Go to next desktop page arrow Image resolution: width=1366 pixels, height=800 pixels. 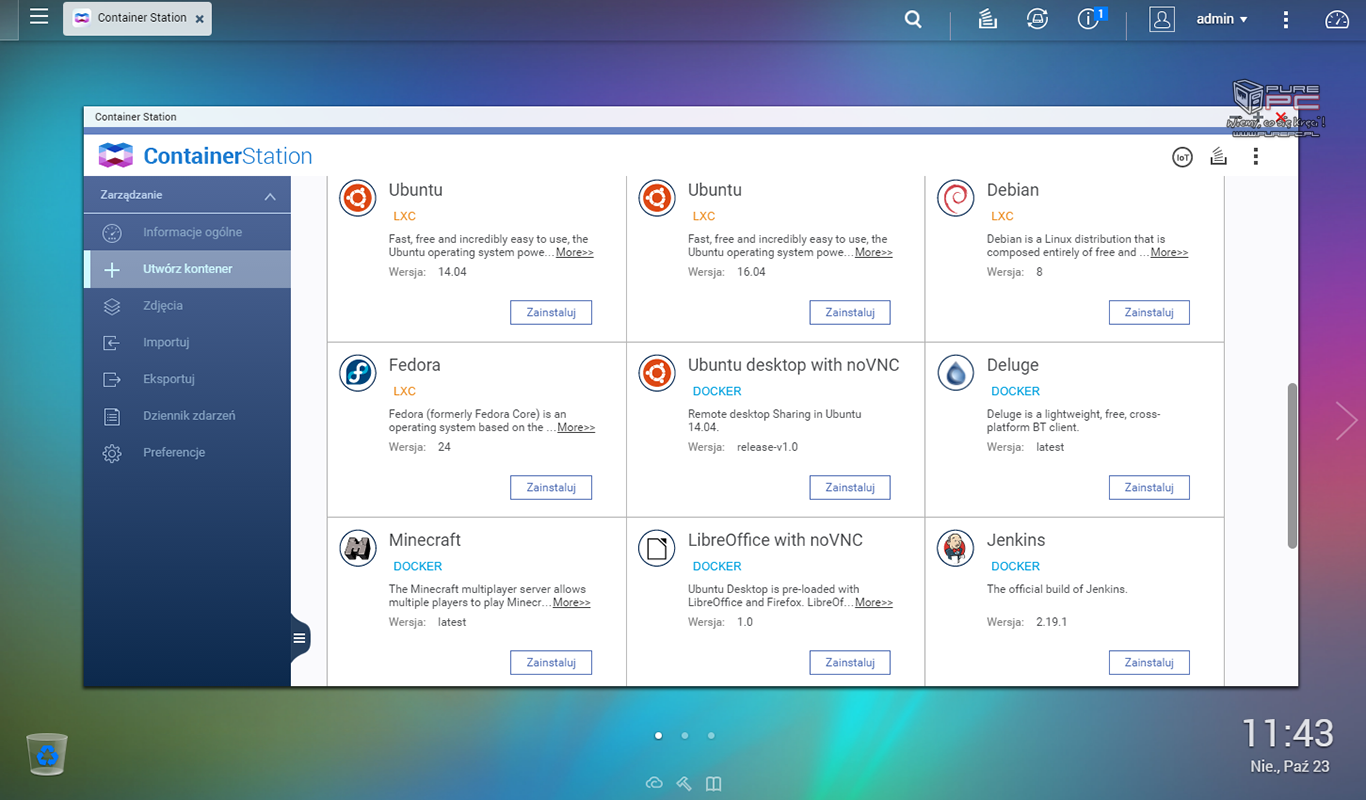pos(1346,421)
